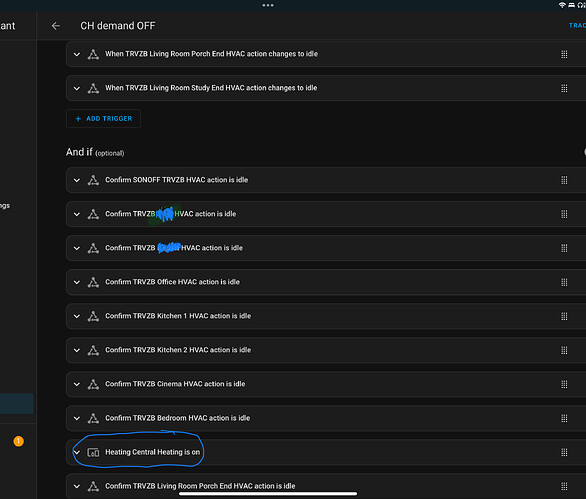Click the state icon of SONOFF TRVZB condition
This screenshot has width=586, height=499.
coord(93,180)
